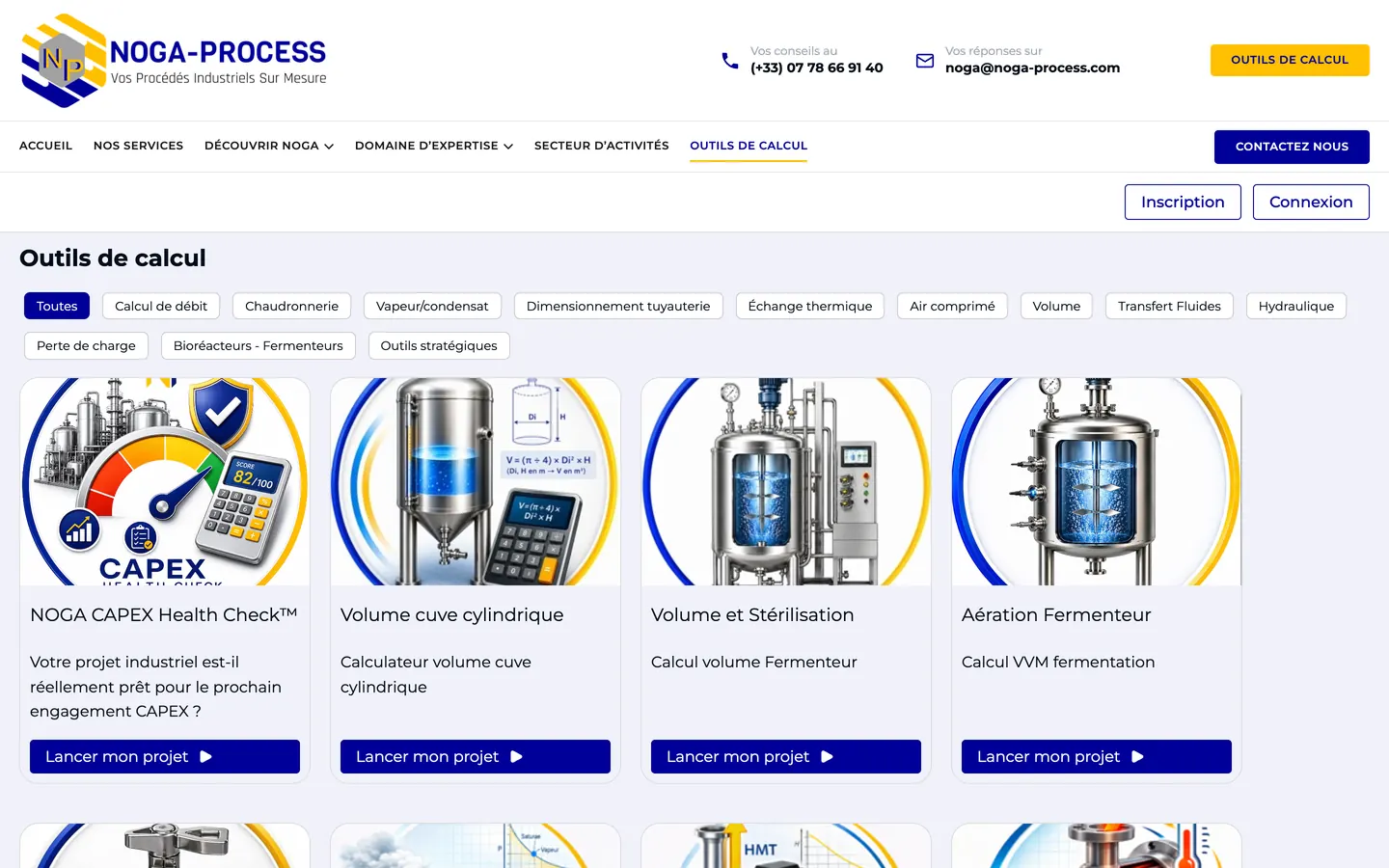Image resolution: width=1389 pixels, height=868 pixels.
Task: Open the Volume cuve cylindrique thumbnail
Action: point(476,481)
